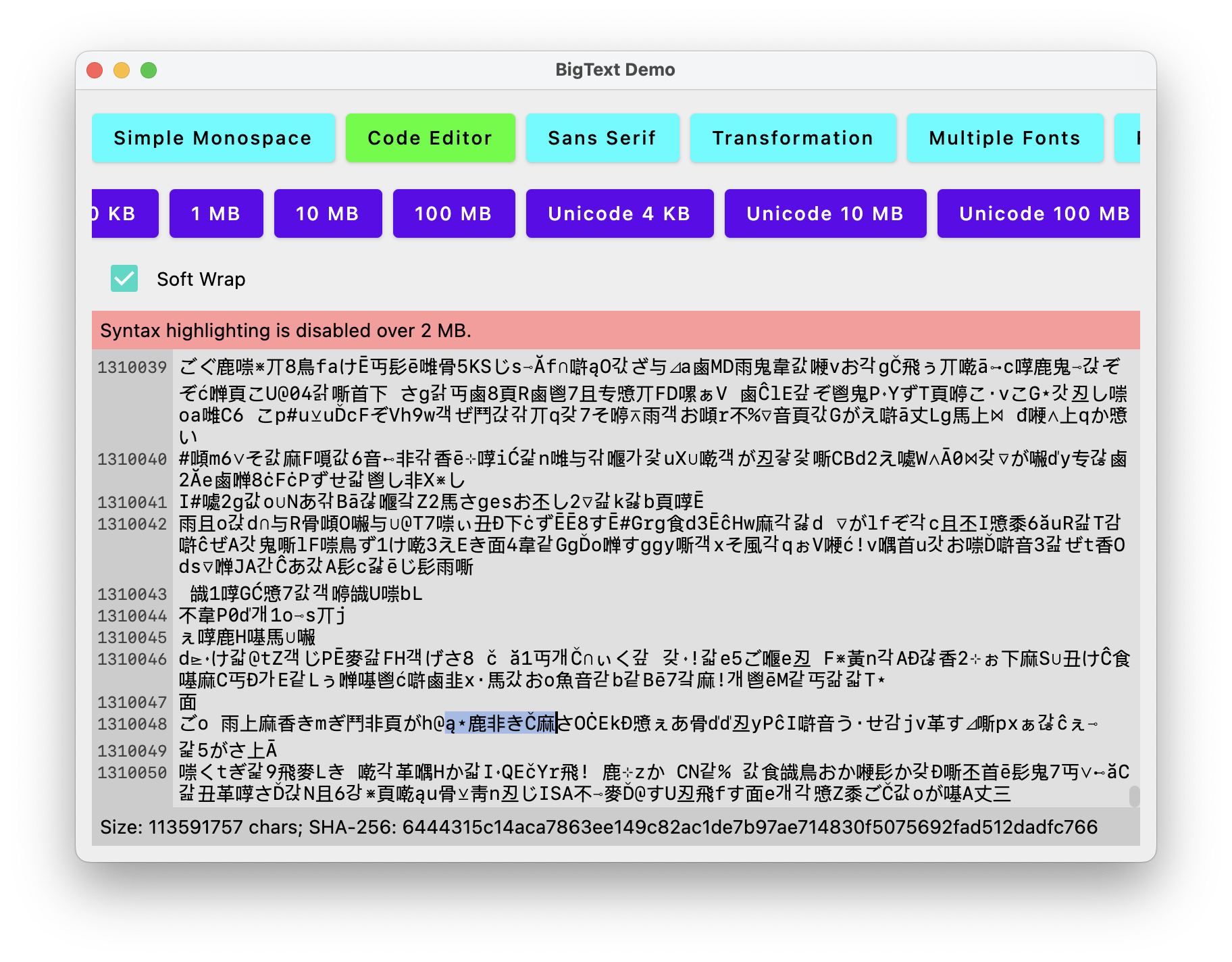Load Unicode 10 MB sample

(825, 213)
